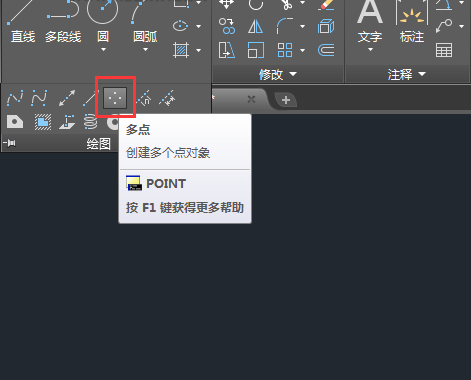Click the Trim scissors icon
The image size is (471, 380).
click(x=287, y=5)
